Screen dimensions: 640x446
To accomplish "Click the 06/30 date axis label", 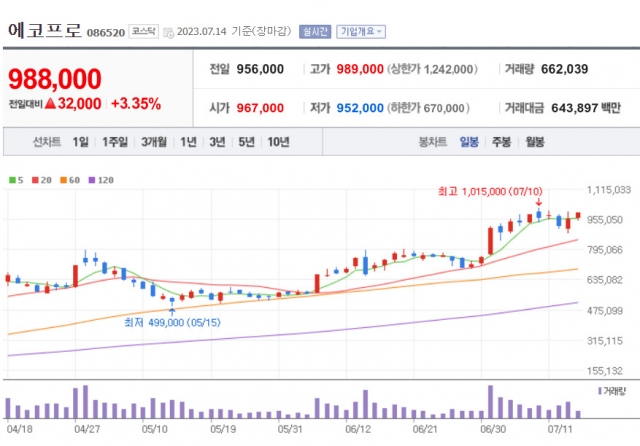I will pyautogui.click(x=493, y=429).
